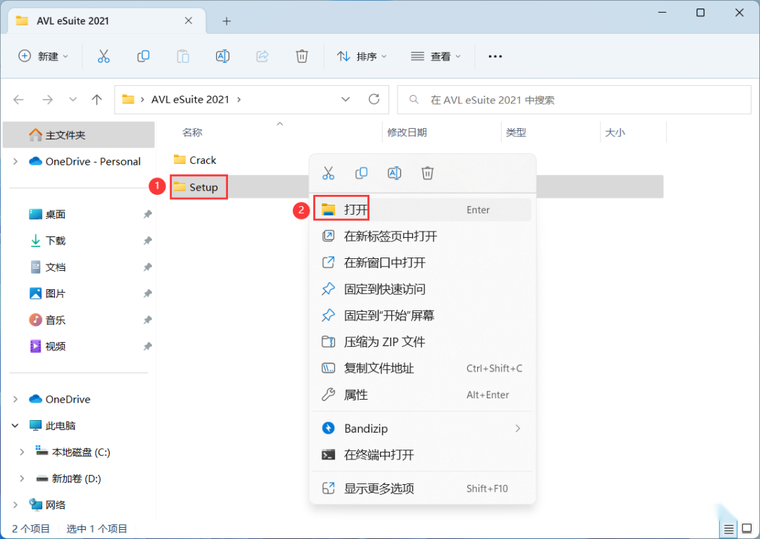
Task: Open the 查看 view dropdown
Action: coord(436,57)
